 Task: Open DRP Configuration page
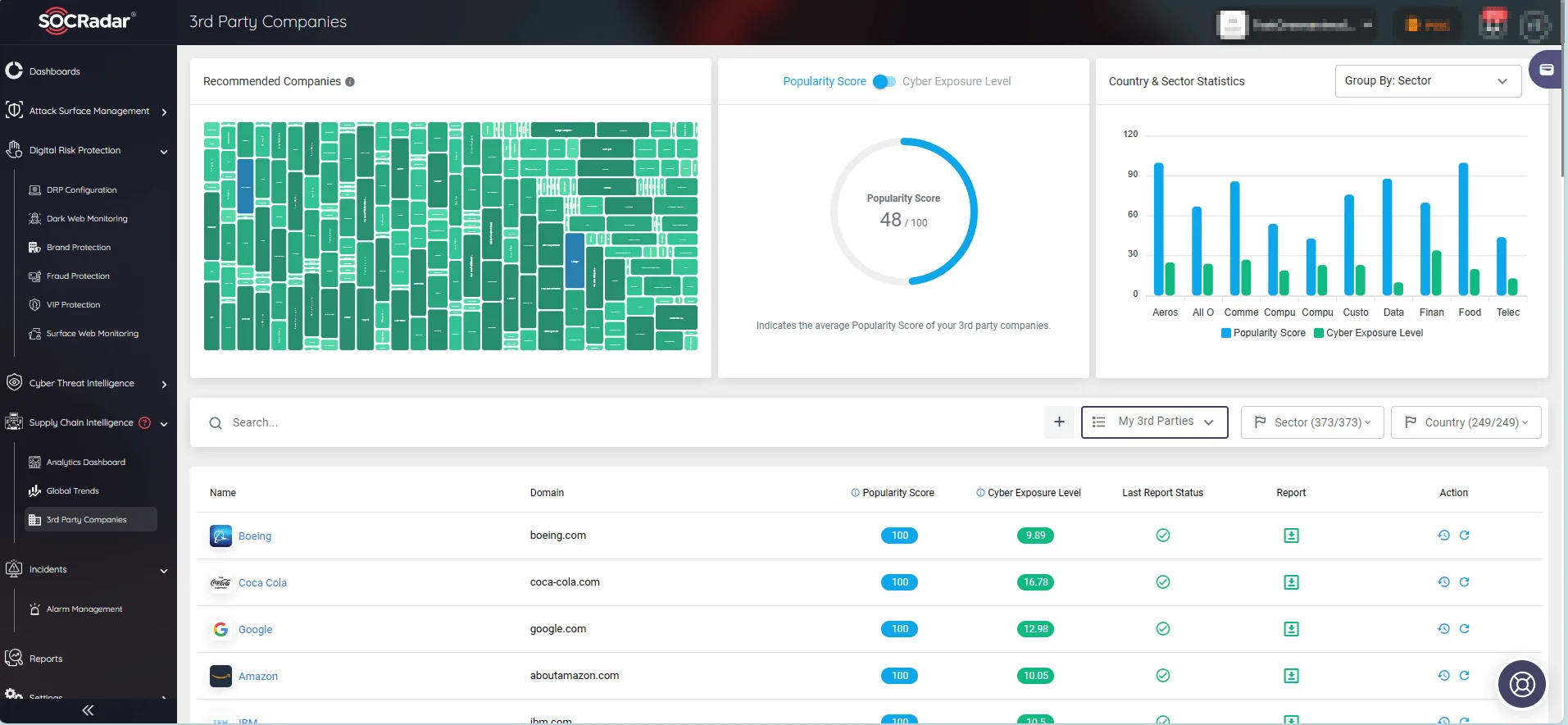point(81,189)
